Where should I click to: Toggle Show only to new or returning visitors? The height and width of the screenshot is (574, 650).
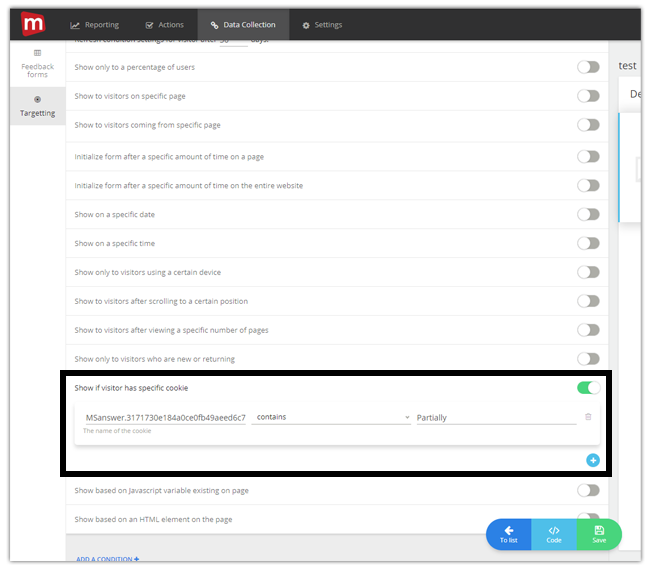pyautogui.click(x=588, y=359)
